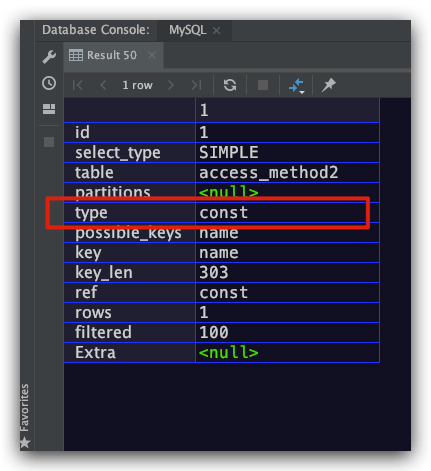This screenshot has height=471, width=431.
Task: Select the Result 50 tab
Action: point(113,55)
